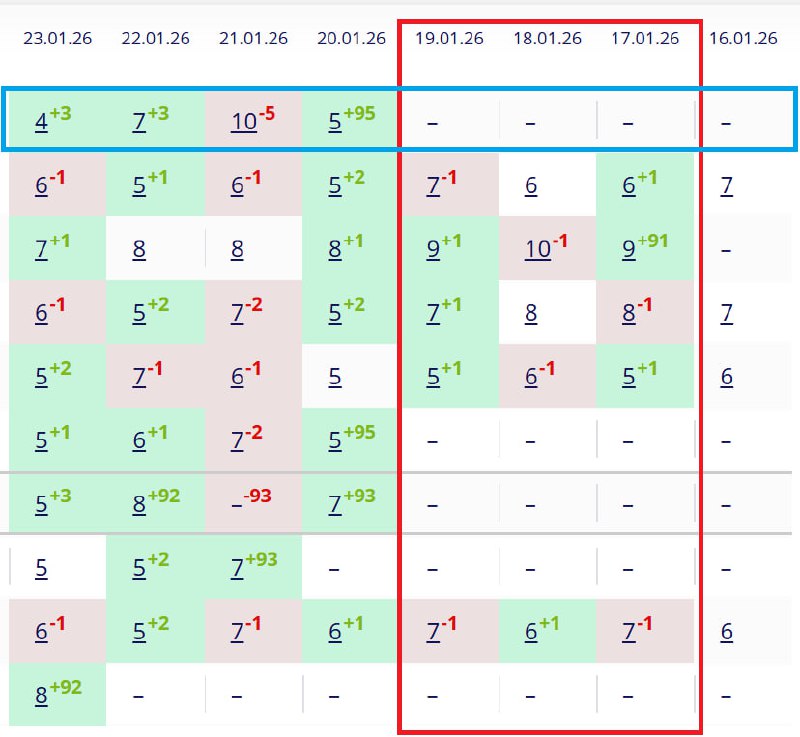Open position 8 +92 under 22.01.26

140,505
